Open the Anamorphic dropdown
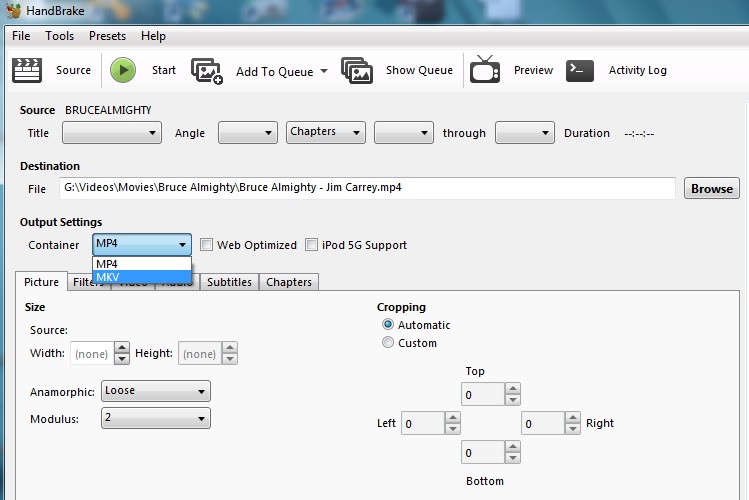Image resolution: width=749 pixels, height=500 pixels. tap(155, 391)
